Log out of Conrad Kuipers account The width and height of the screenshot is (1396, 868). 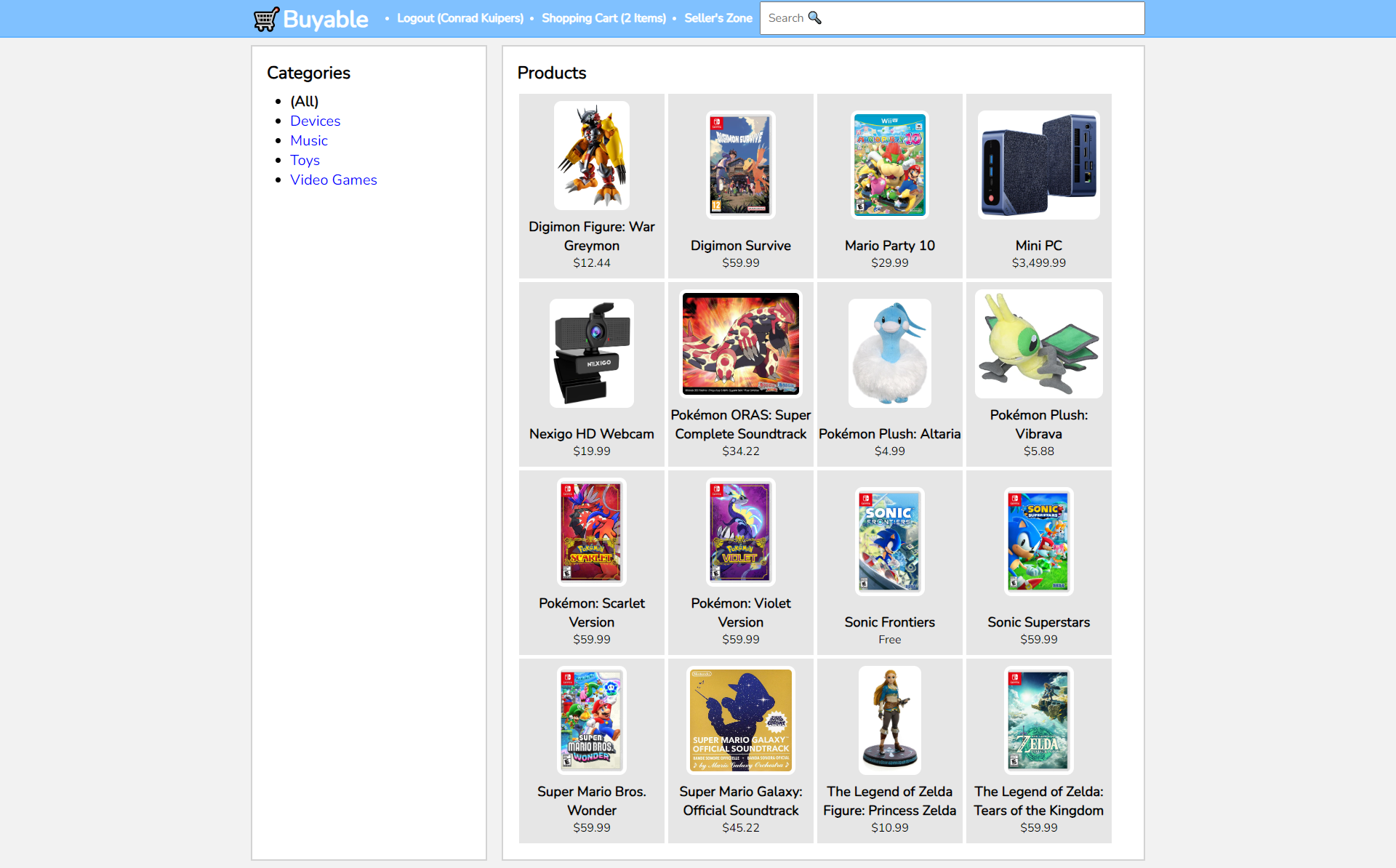(460, 18)
